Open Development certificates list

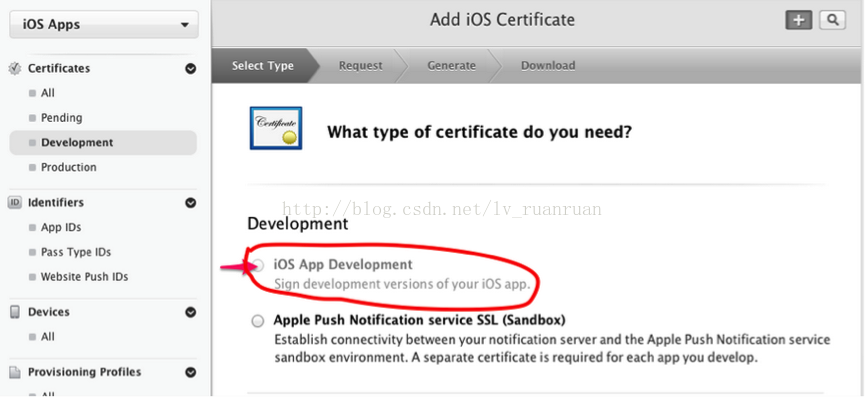coord(103,143)
